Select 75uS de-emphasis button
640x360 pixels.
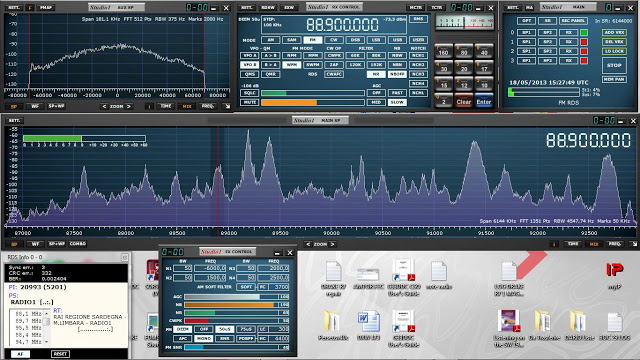245,329
